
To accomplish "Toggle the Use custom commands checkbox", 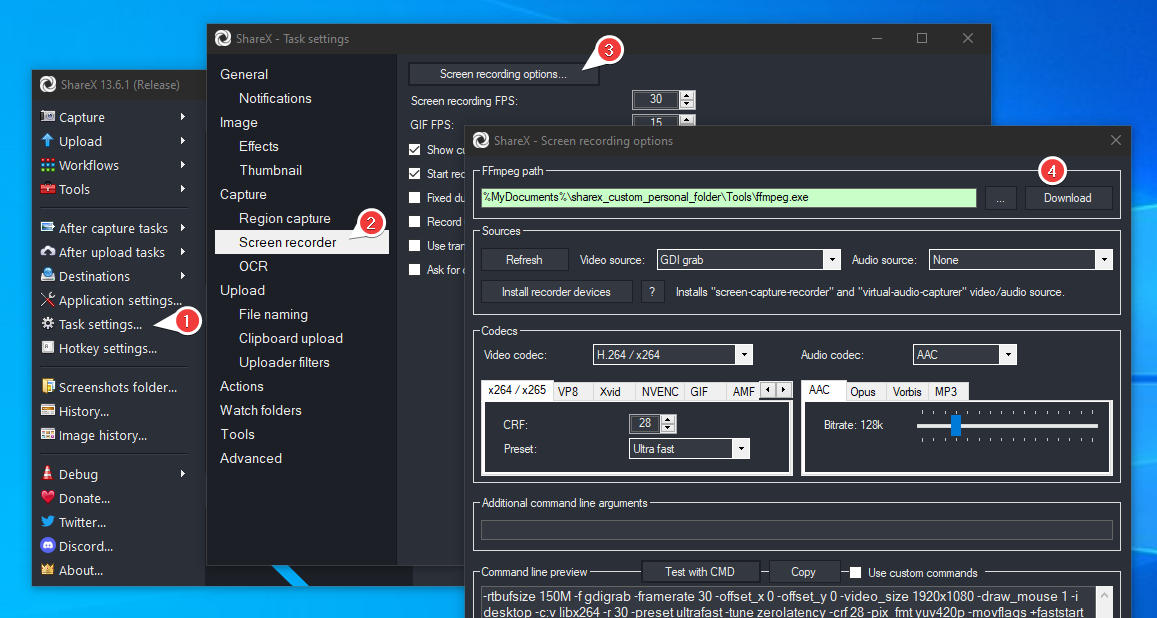I will click(x=855, y=572).
